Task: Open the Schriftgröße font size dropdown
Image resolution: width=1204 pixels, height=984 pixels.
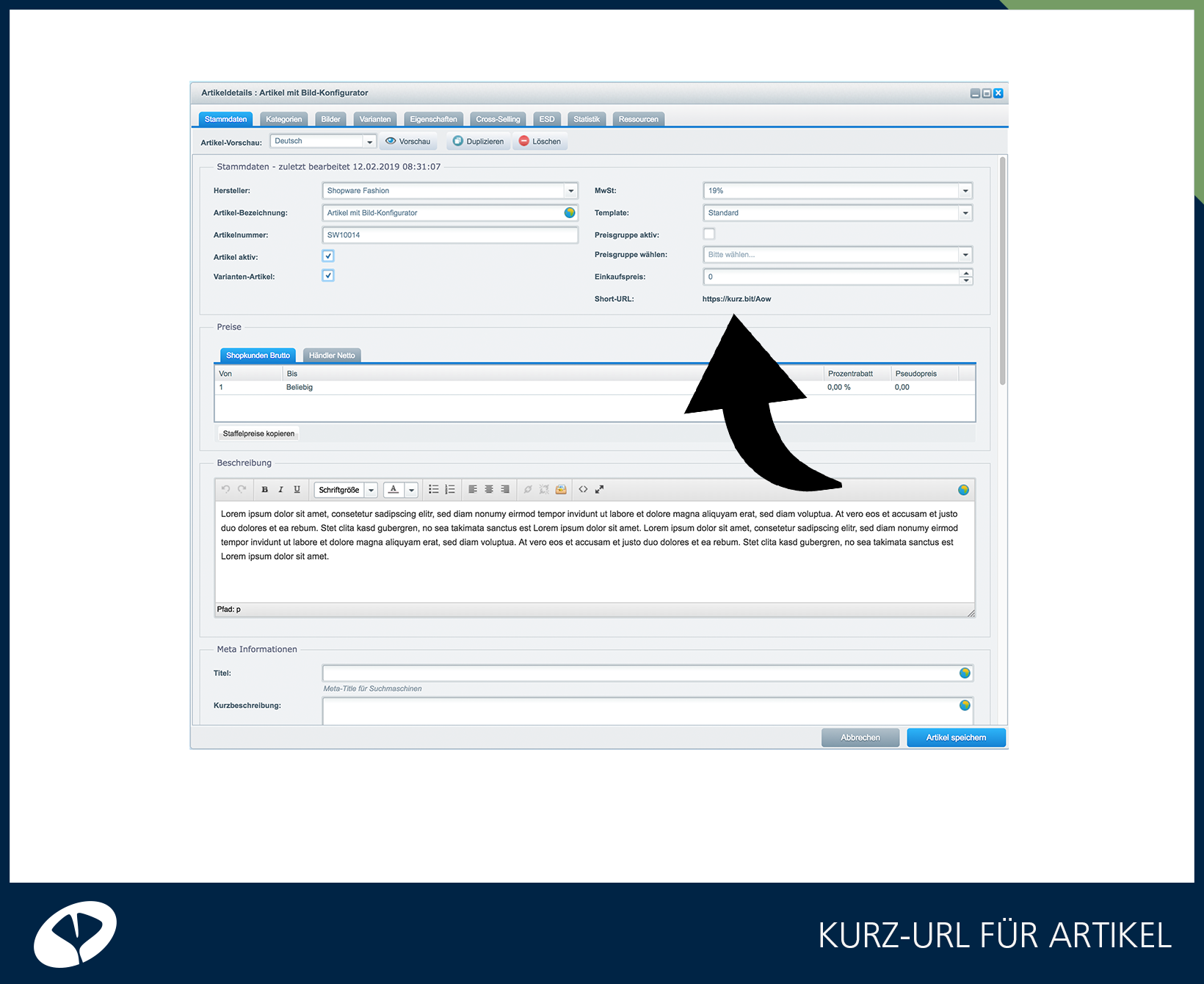Action: (x=371, y=490)
